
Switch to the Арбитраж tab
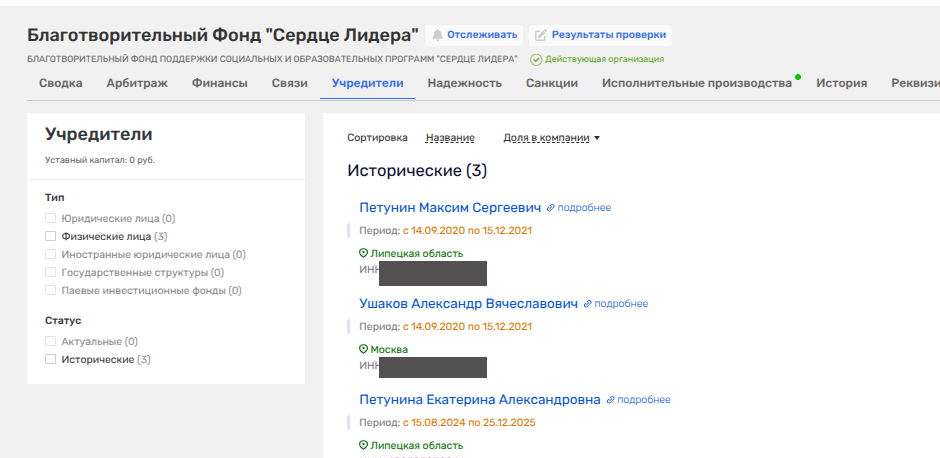[x=137, y=83]
